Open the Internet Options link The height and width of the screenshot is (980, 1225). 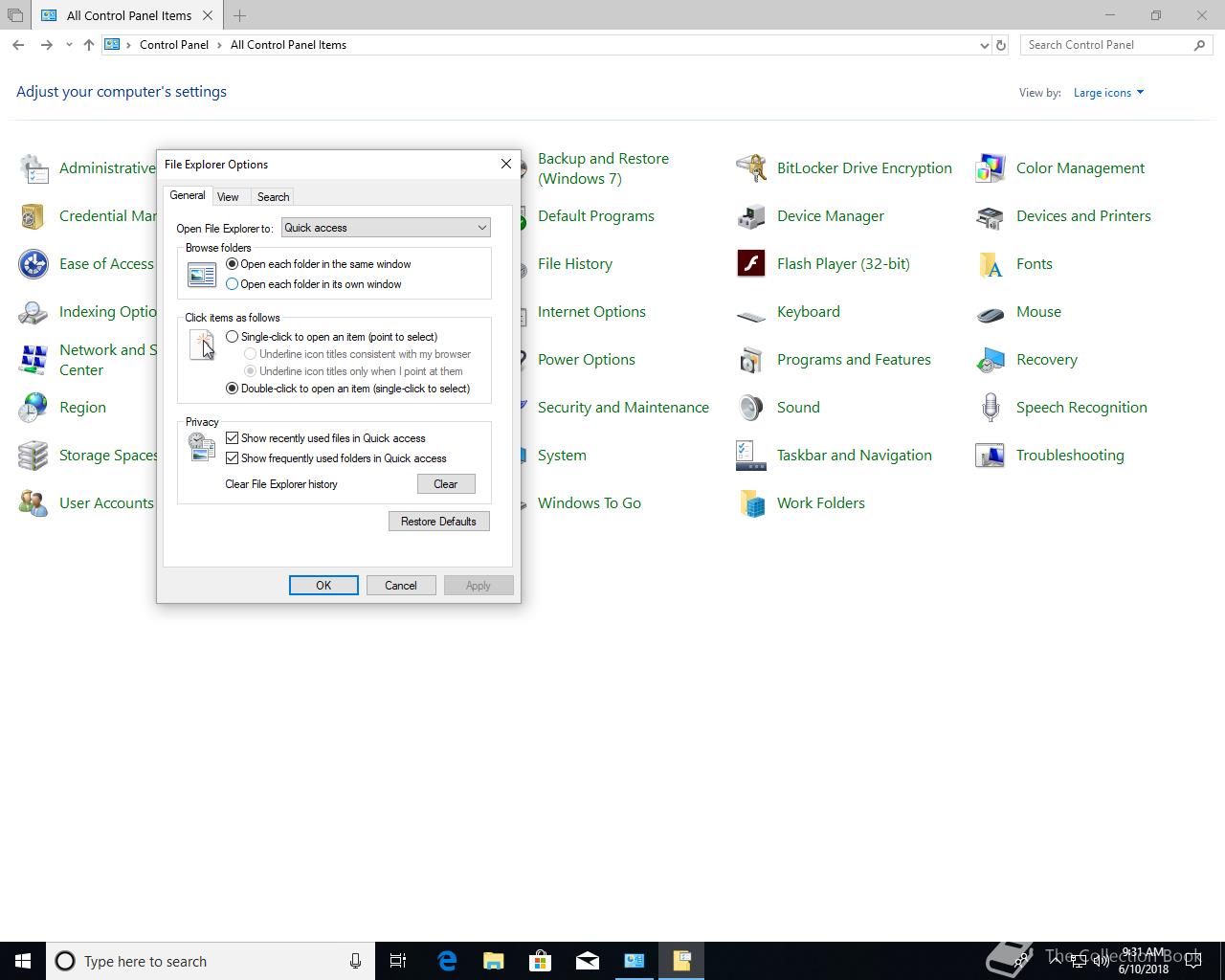click(591, 312)
